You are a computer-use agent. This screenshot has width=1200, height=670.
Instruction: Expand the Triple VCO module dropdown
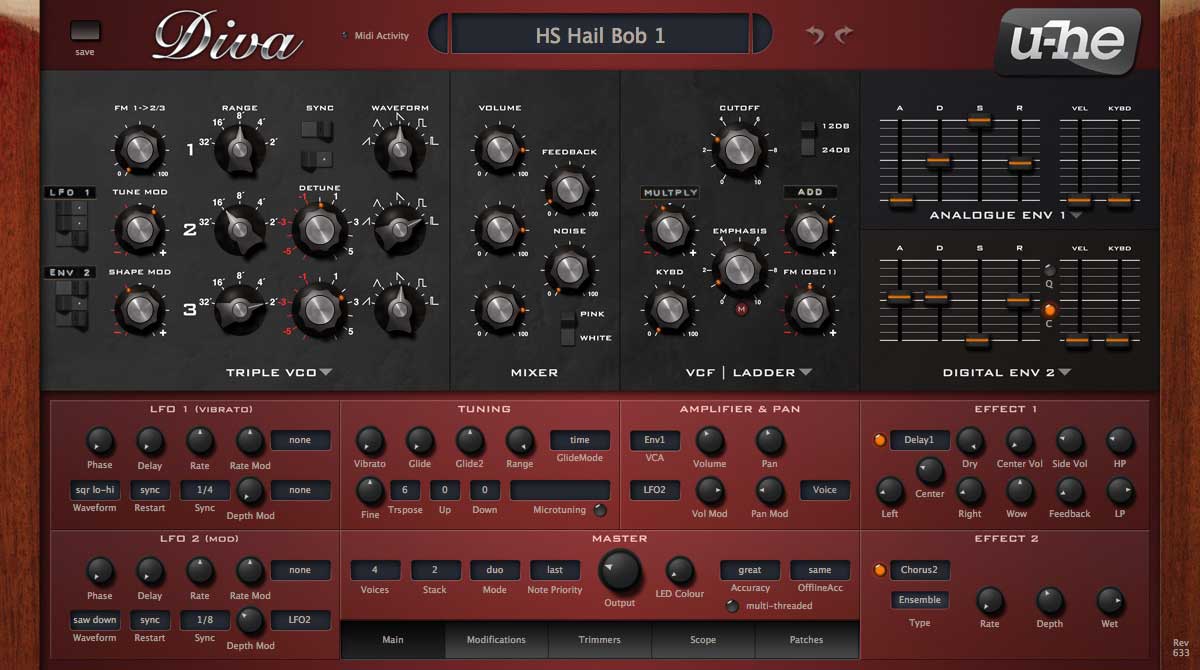(x=326, y=373)
